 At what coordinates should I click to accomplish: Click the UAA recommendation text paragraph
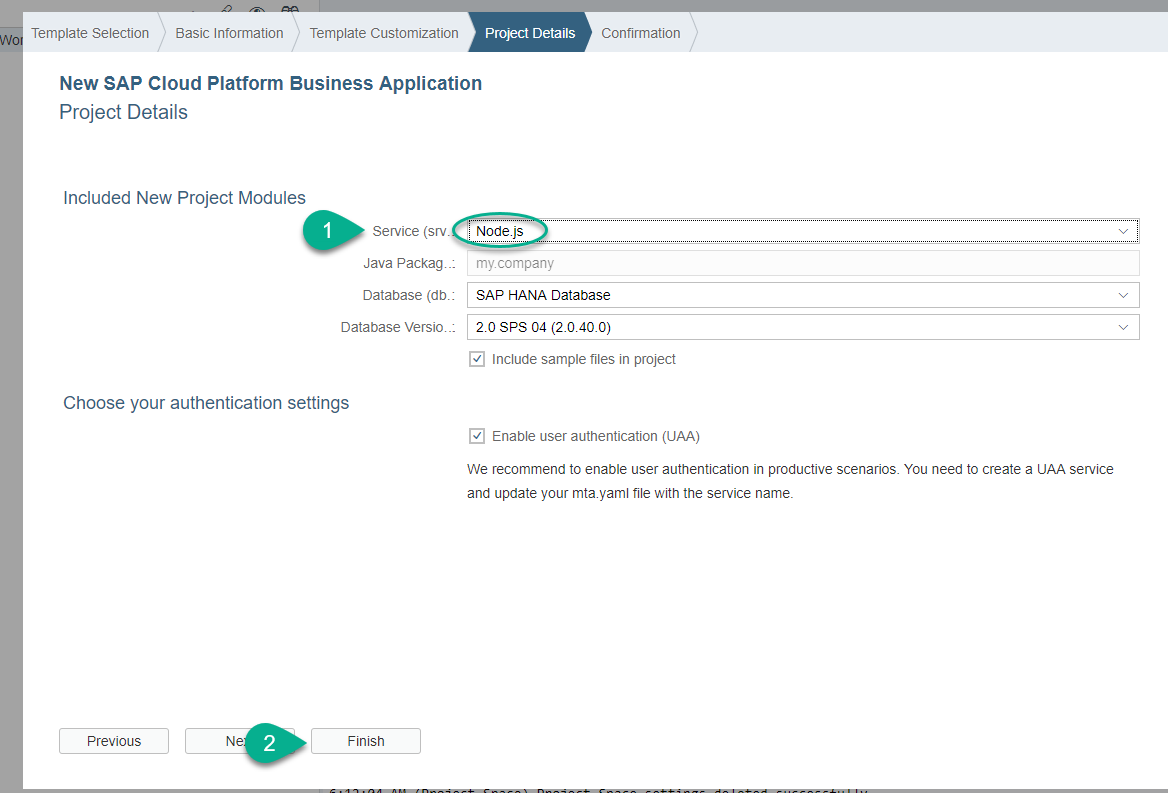[x=790, y=481]
